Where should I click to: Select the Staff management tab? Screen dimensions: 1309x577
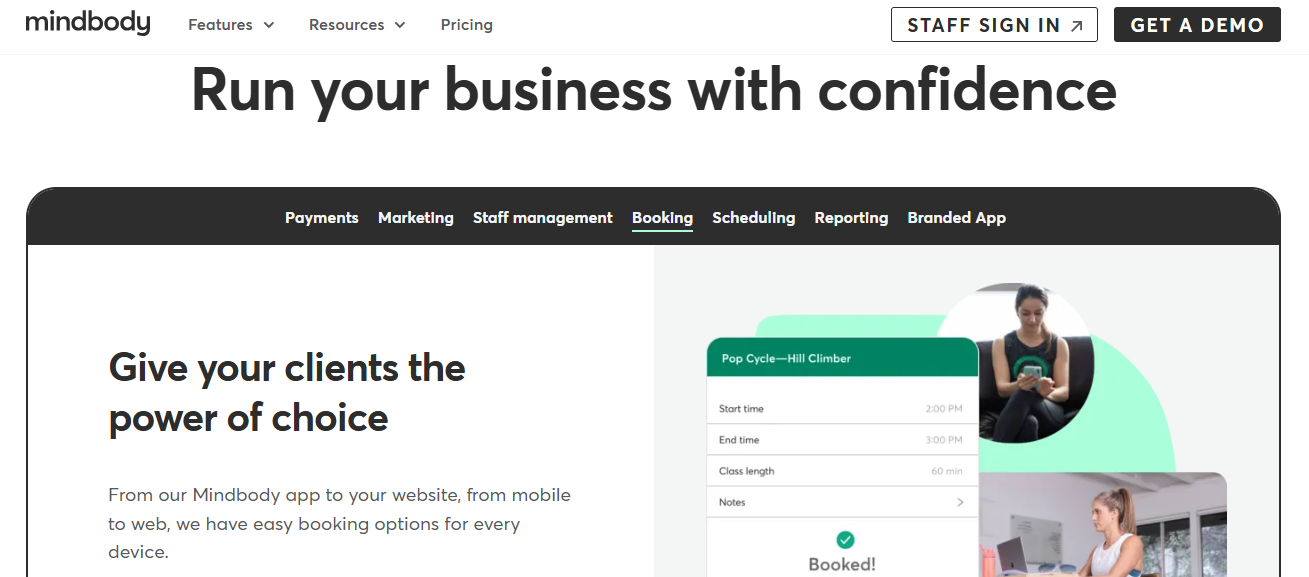point(542,218)
